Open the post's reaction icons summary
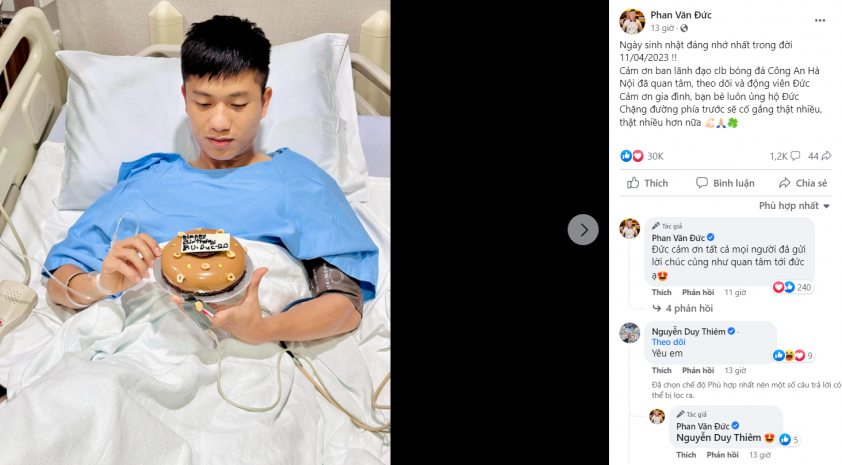This screenshot has height=465, width=842. 632,156
